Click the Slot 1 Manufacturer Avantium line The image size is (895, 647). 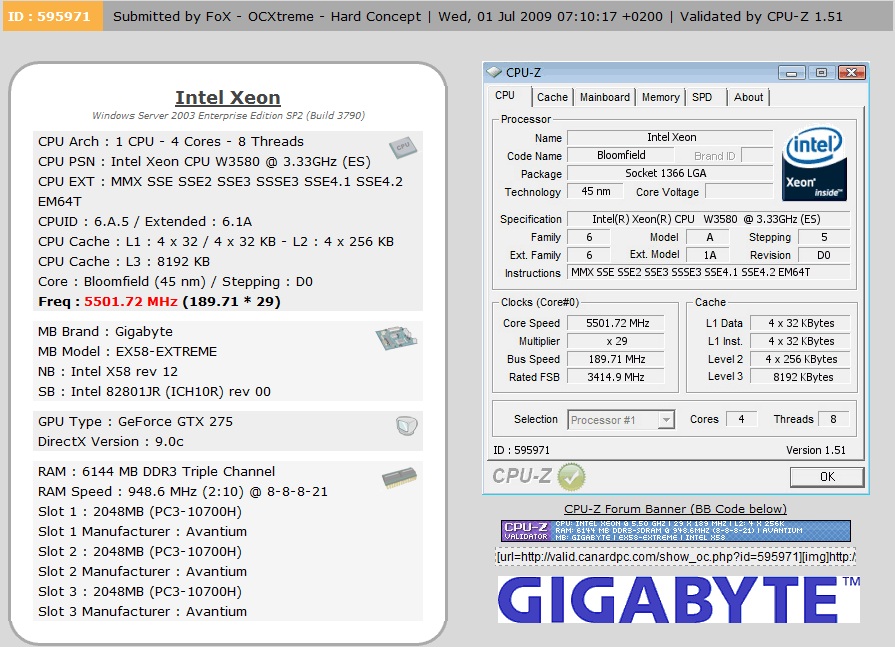[x=142, y=532]
